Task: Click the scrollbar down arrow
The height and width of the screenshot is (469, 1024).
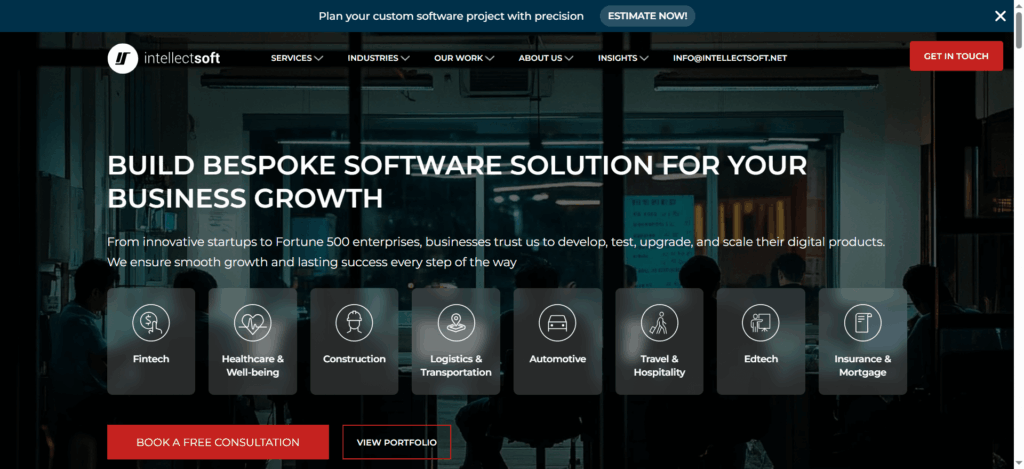Action: point(1018,463)
